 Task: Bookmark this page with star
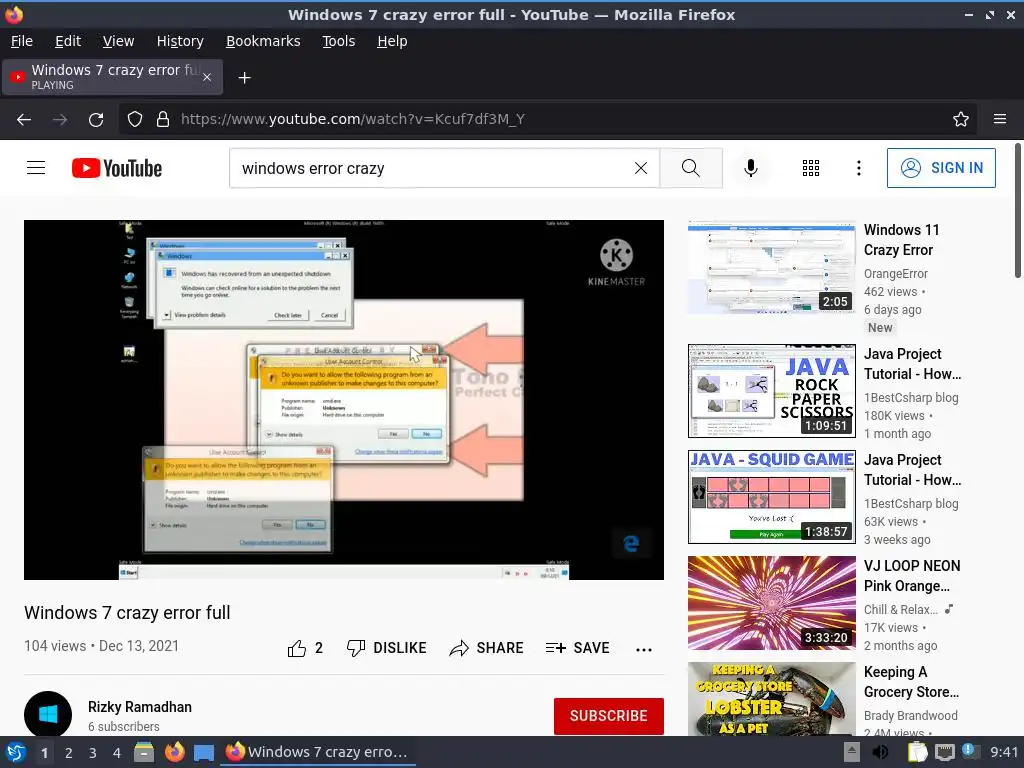960,119
